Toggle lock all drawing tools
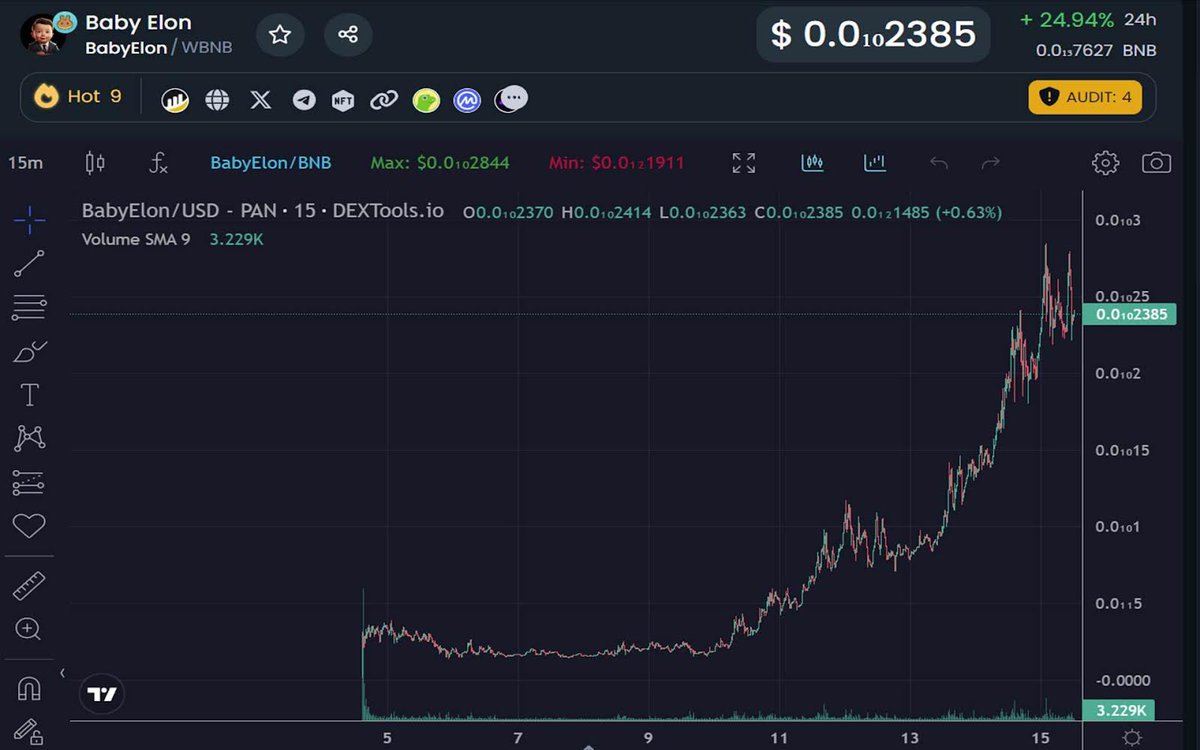Viewport: 1200px width, 750px height. [x=27, y=733]
